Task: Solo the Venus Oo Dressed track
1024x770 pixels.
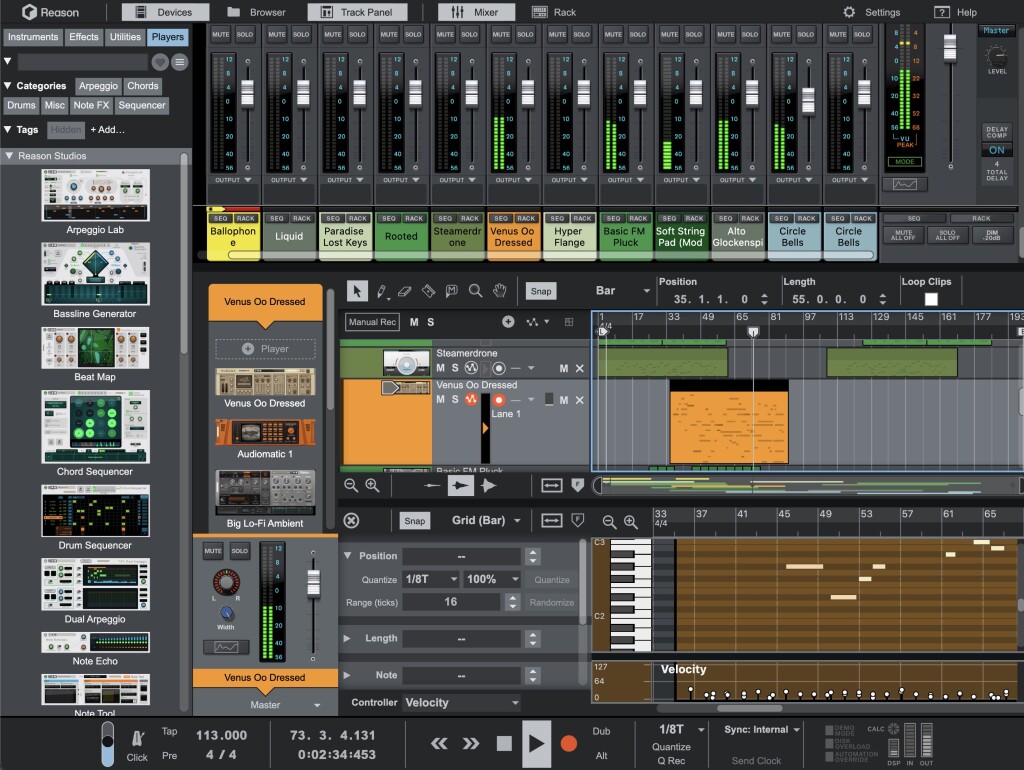Action: coord(455,399)
